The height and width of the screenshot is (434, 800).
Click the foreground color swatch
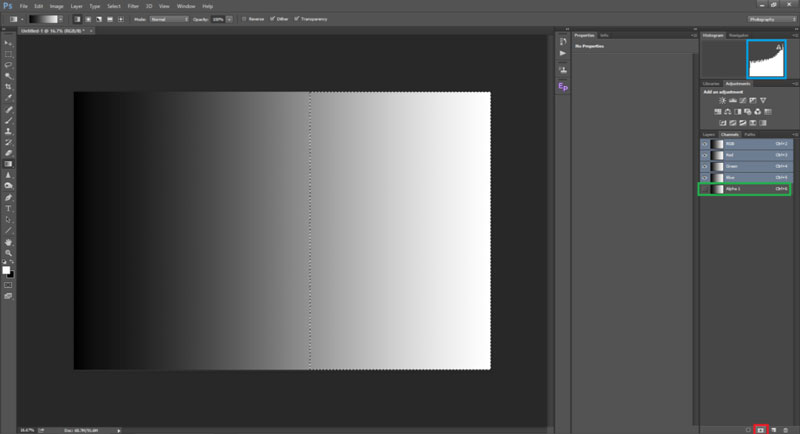tap(7, 269)
